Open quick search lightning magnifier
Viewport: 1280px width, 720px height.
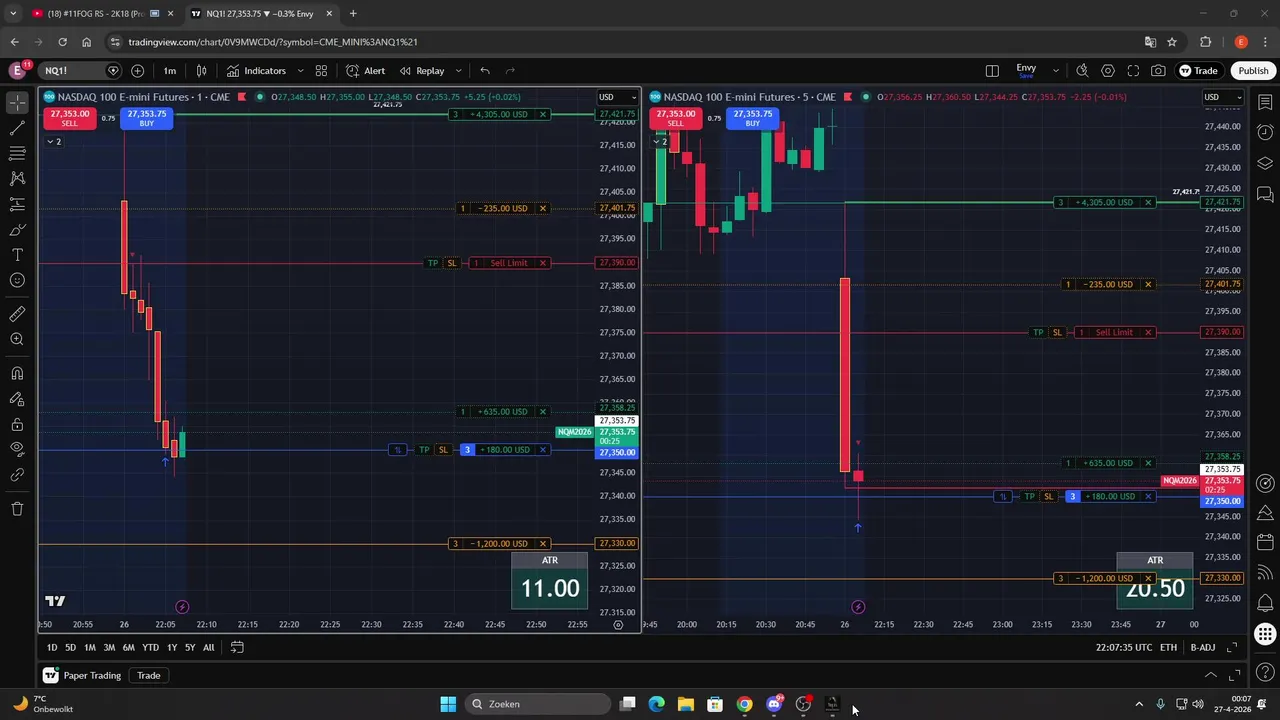[1082, 71]
